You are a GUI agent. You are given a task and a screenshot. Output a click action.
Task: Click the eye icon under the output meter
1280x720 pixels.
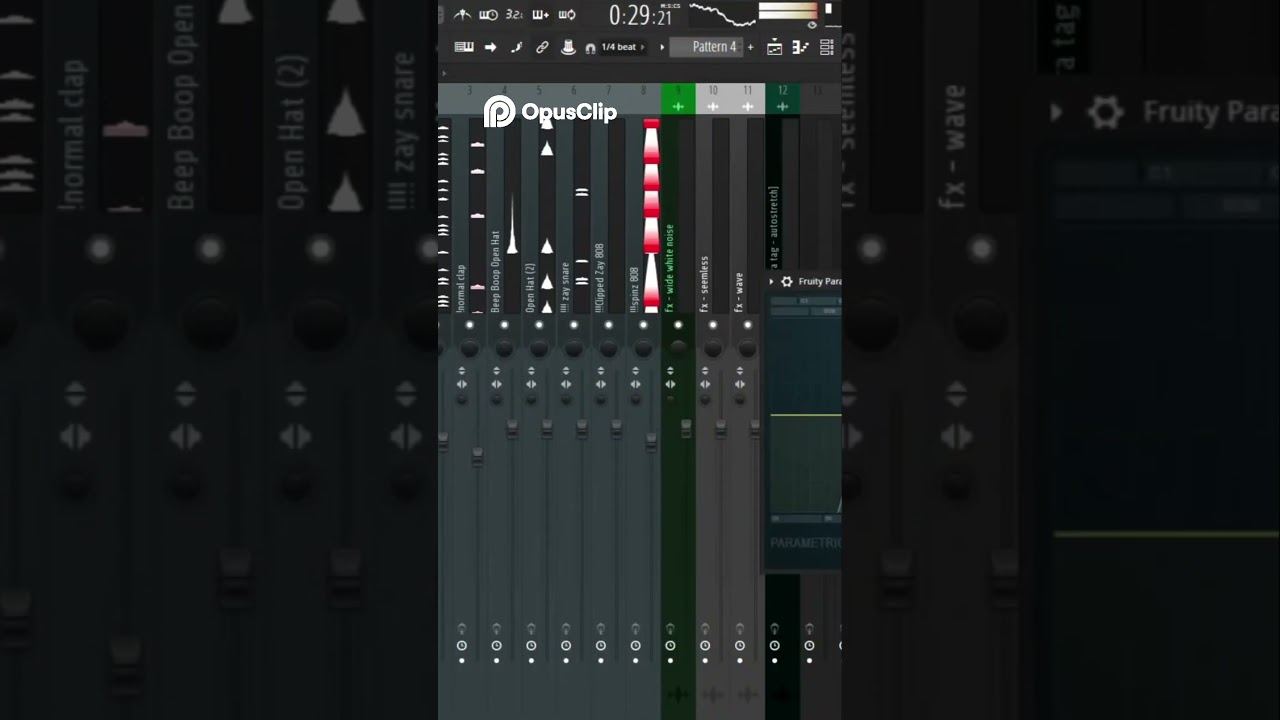812,25
